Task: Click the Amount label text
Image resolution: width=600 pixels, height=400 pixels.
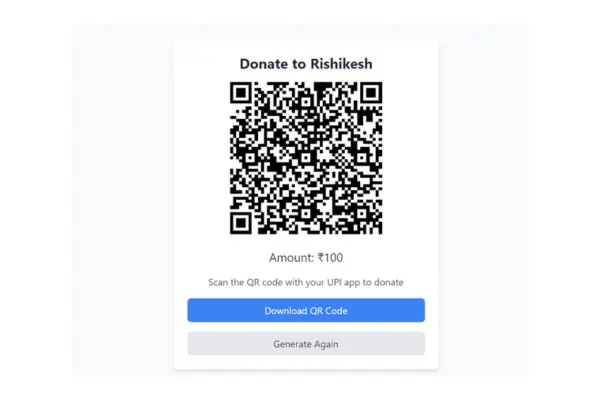Action: click(x=292, y=258)
